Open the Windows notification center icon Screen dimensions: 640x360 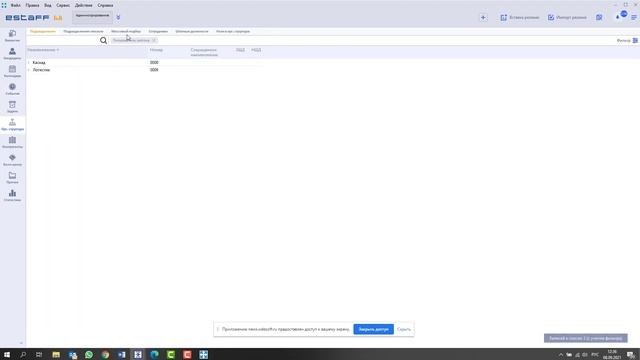(631, 354)
